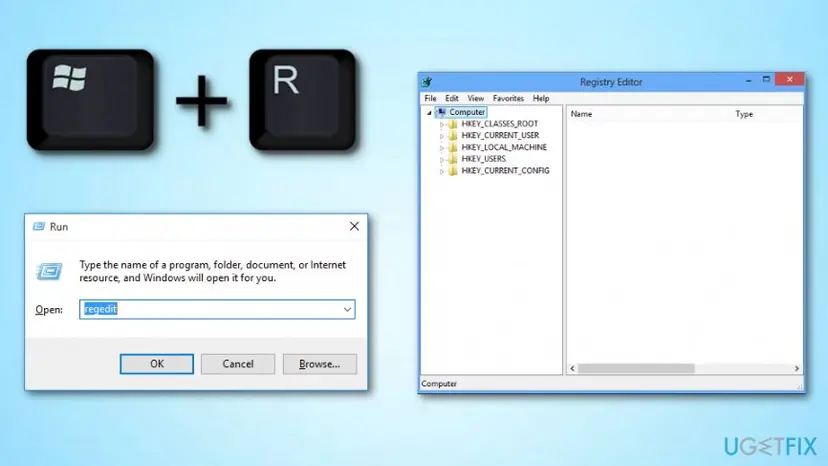The height and width of the screenshot is (466, 828).
Task: Click Cancel in the Run dialog
Action: point(238,364)
